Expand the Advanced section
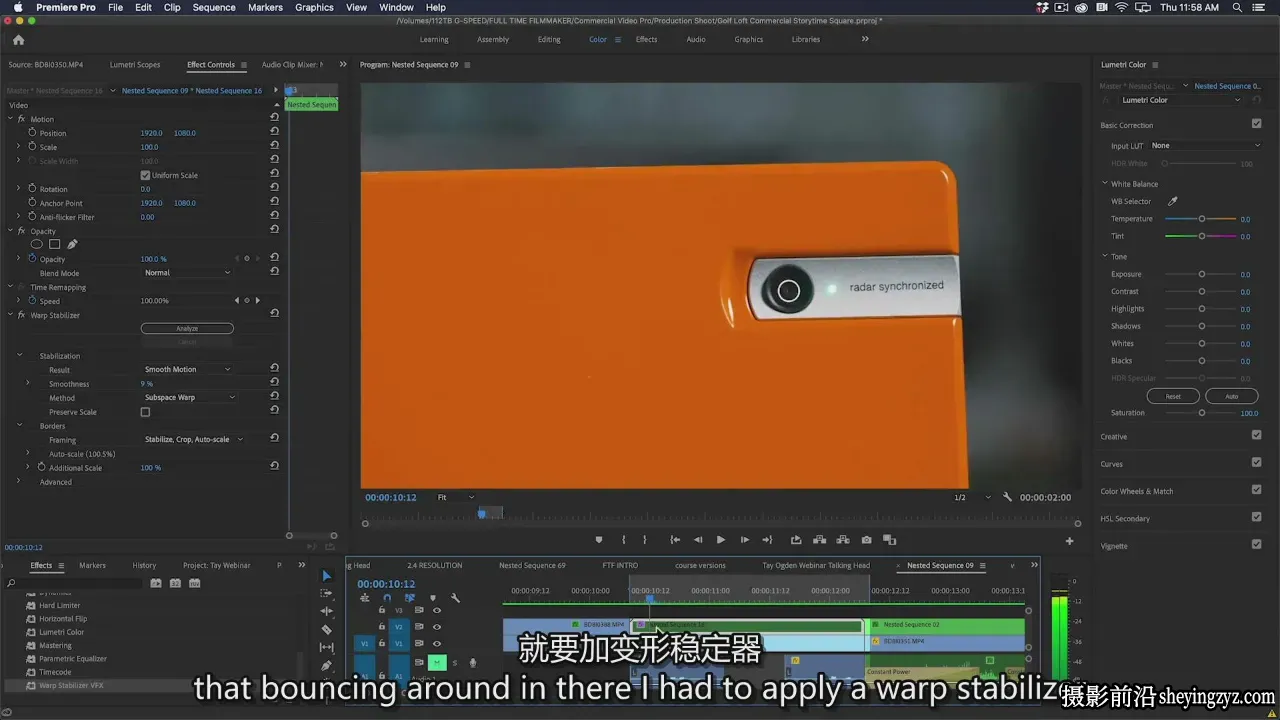This screenshot has height=720, width=1280. click(x=18, y=482)
